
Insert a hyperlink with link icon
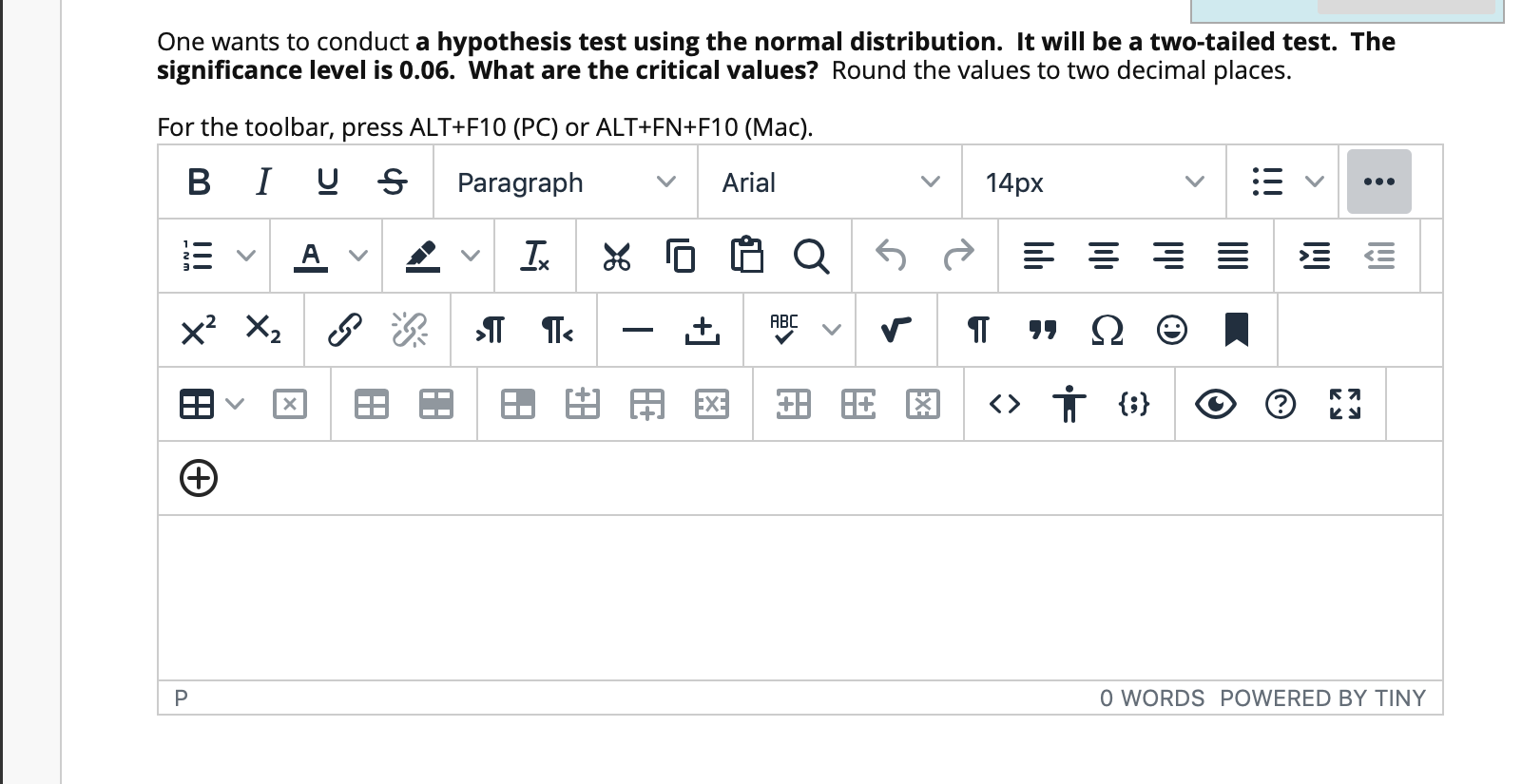pos(344,330)
